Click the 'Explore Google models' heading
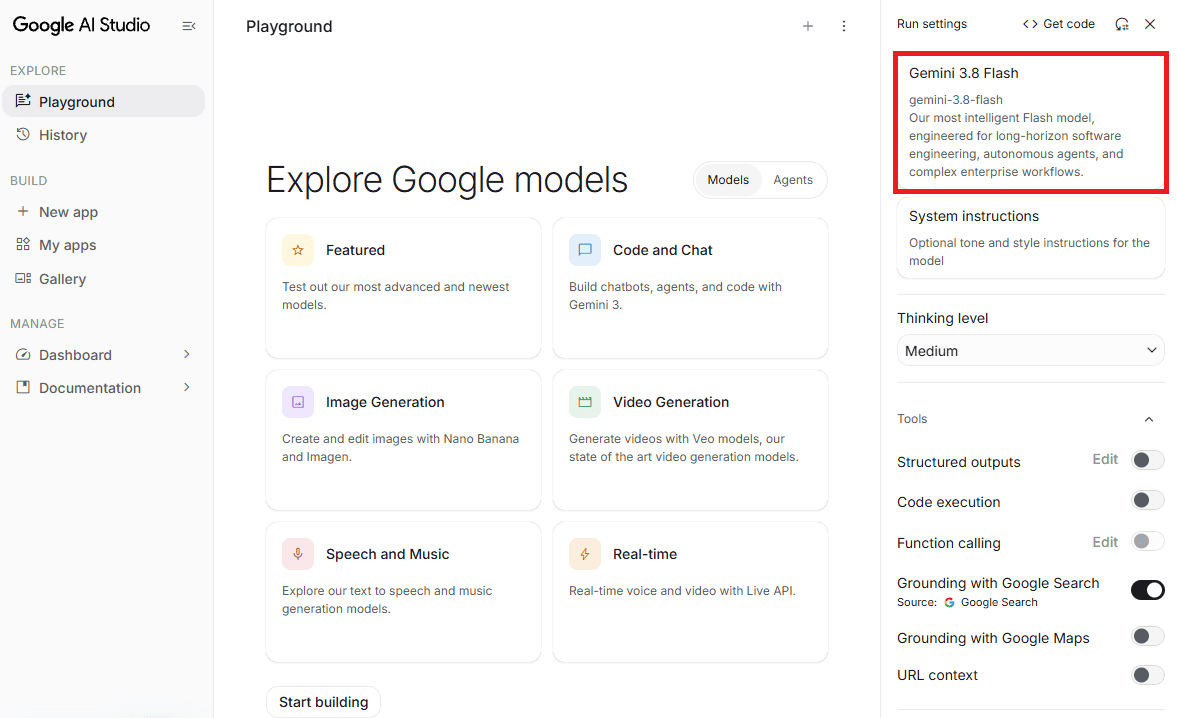Viewport: 1177px width, 718px height. tap(447, 180)
